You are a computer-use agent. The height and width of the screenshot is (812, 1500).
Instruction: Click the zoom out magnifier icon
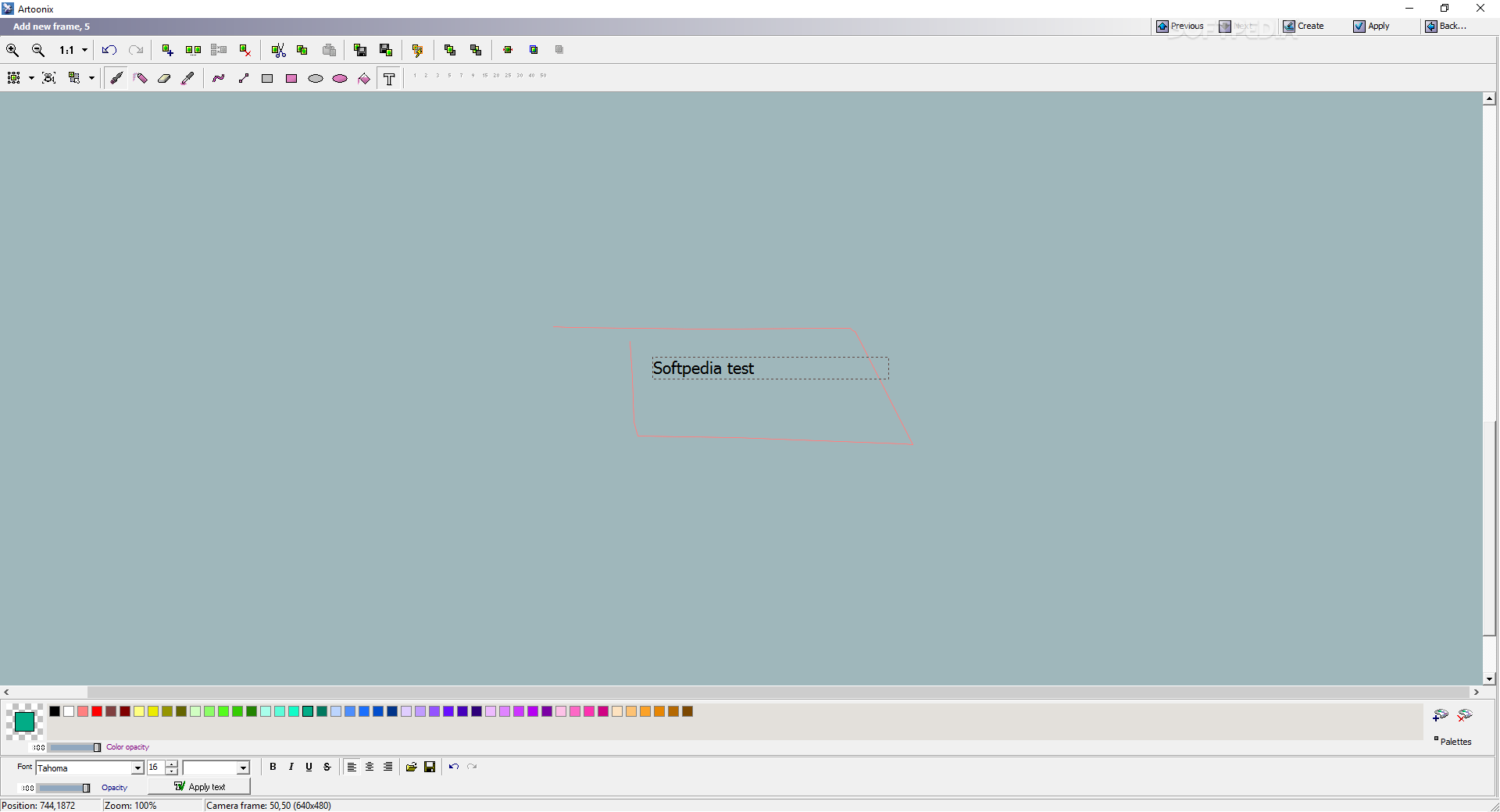pos(37,50)
